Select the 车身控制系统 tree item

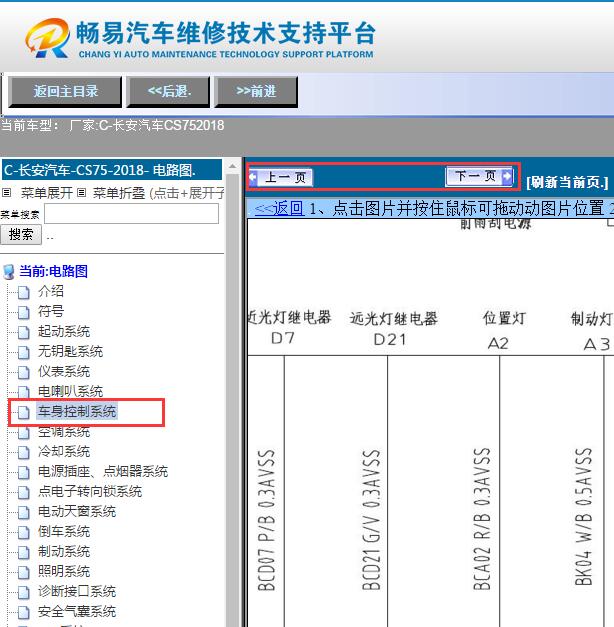tap(77, 411)
